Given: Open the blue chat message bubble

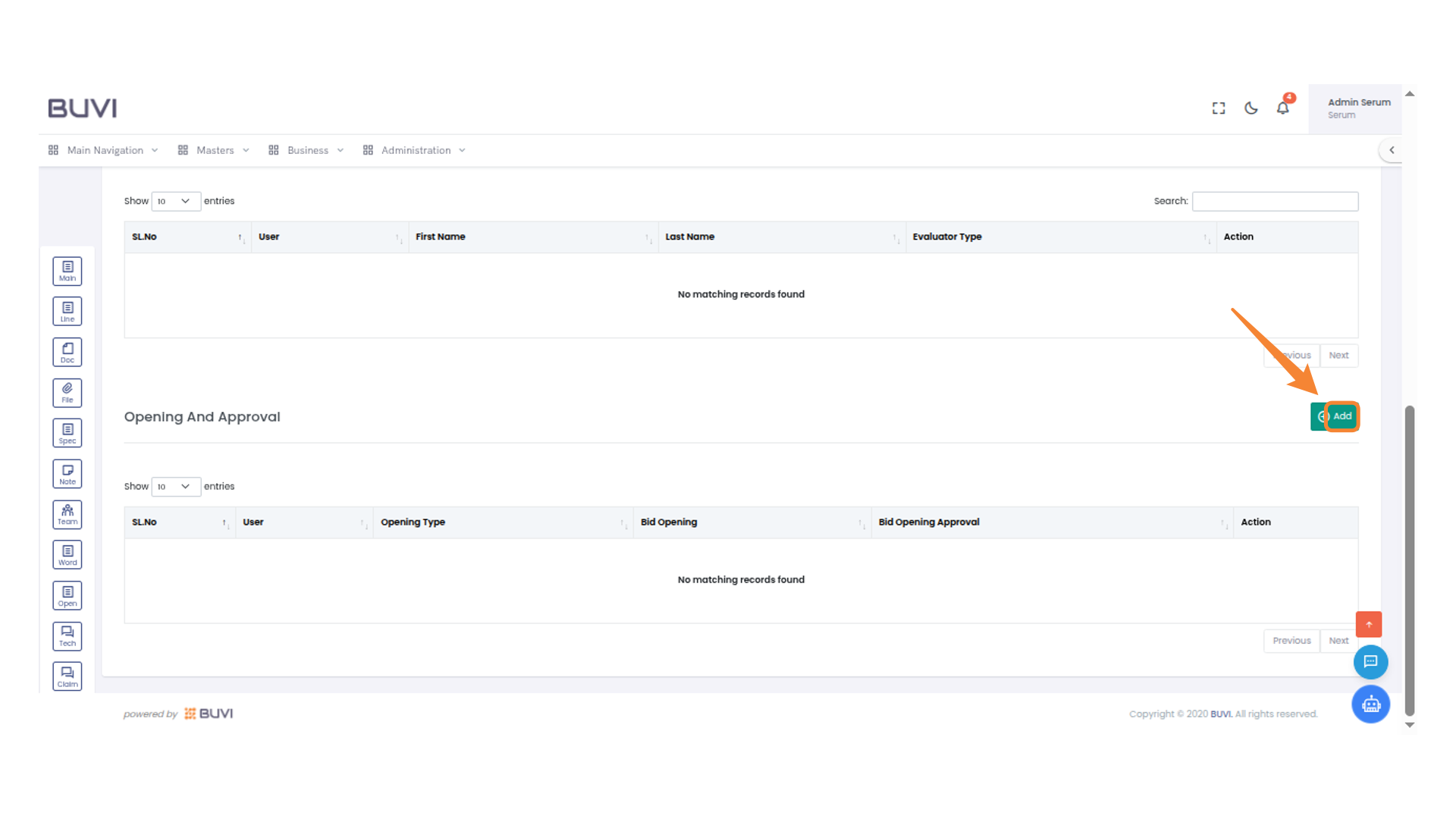Looking at the screenshot, I should 1370,662.
